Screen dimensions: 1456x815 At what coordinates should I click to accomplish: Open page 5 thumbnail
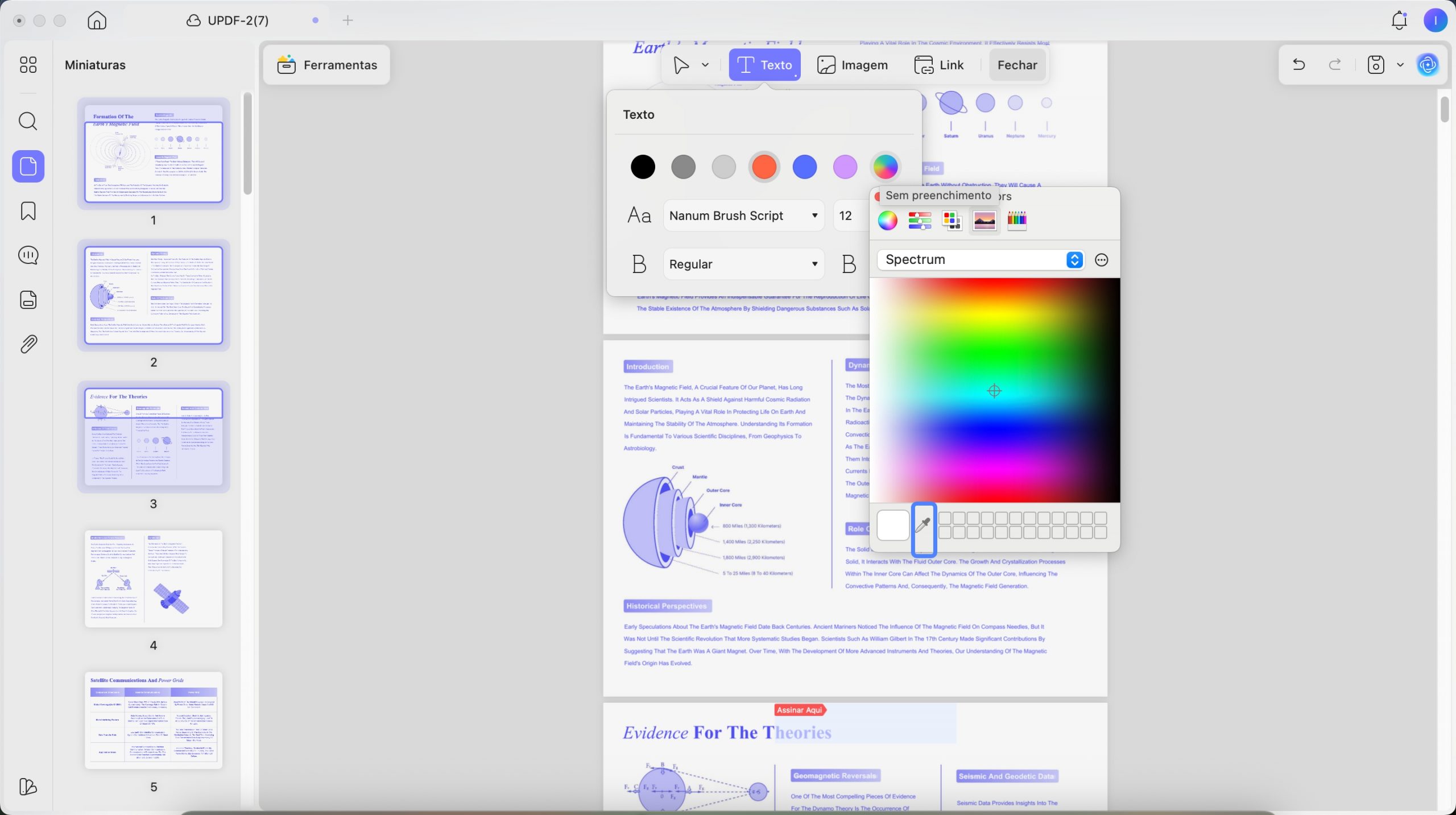click(x=154, y=720)
